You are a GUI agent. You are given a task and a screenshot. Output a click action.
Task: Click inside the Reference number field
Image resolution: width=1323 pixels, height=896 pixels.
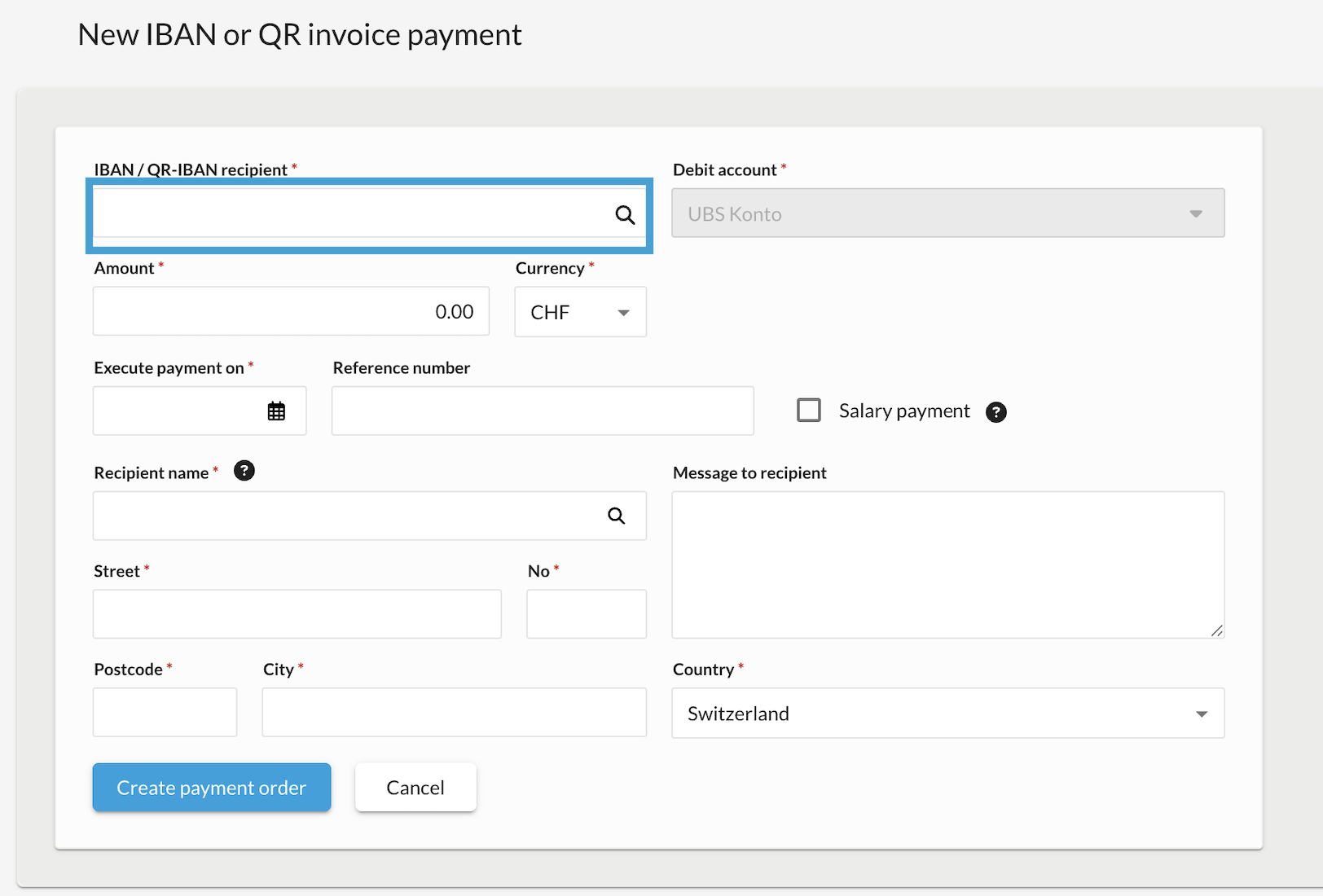[542, 411]
